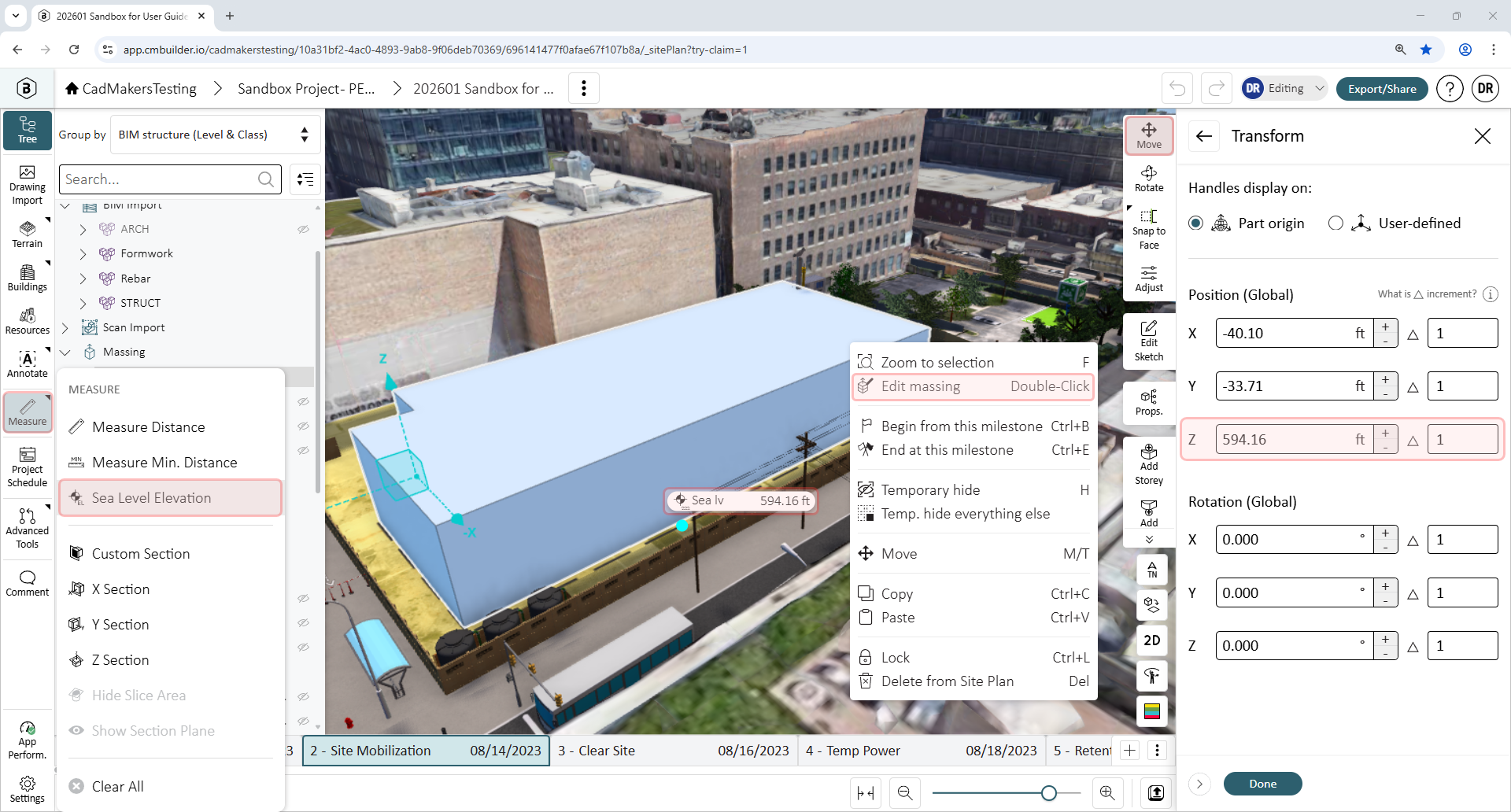Screen dimensions: 1511x812
Task: Open Advanced Tools
Action: (28, 527)
